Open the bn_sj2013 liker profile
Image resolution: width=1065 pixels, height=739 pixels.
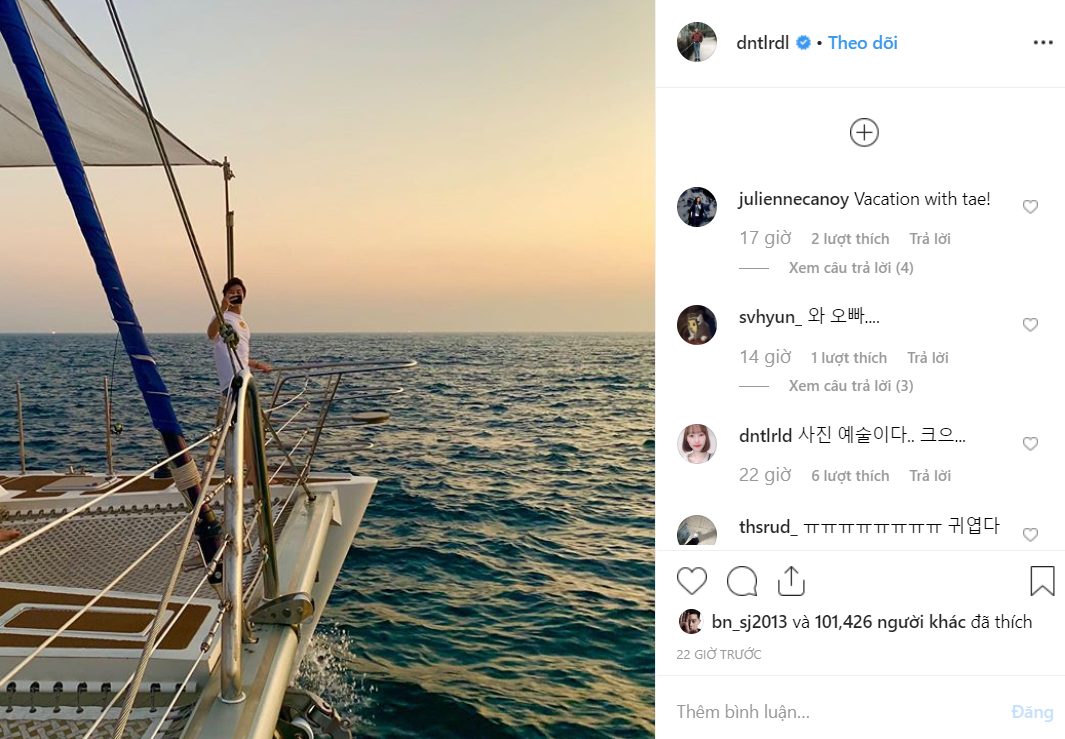[x=749, y=622]
